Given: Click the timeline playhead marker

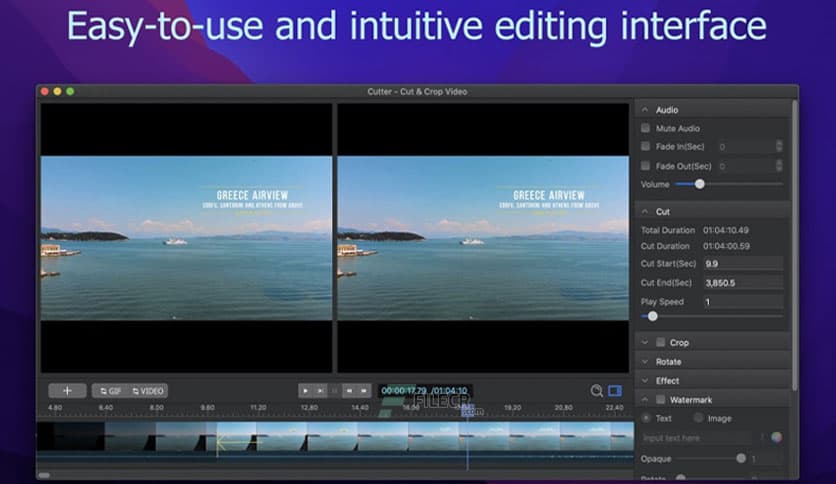Looking at the screenshot, I should tap(468, 411).
